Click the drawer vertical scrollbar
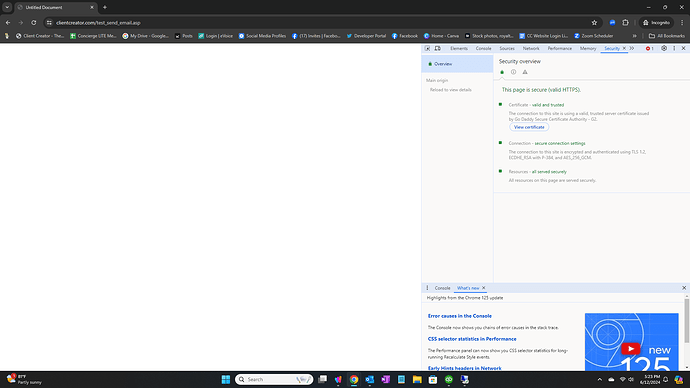This screenshot has width=690, height=388. [x=686, y=321]
